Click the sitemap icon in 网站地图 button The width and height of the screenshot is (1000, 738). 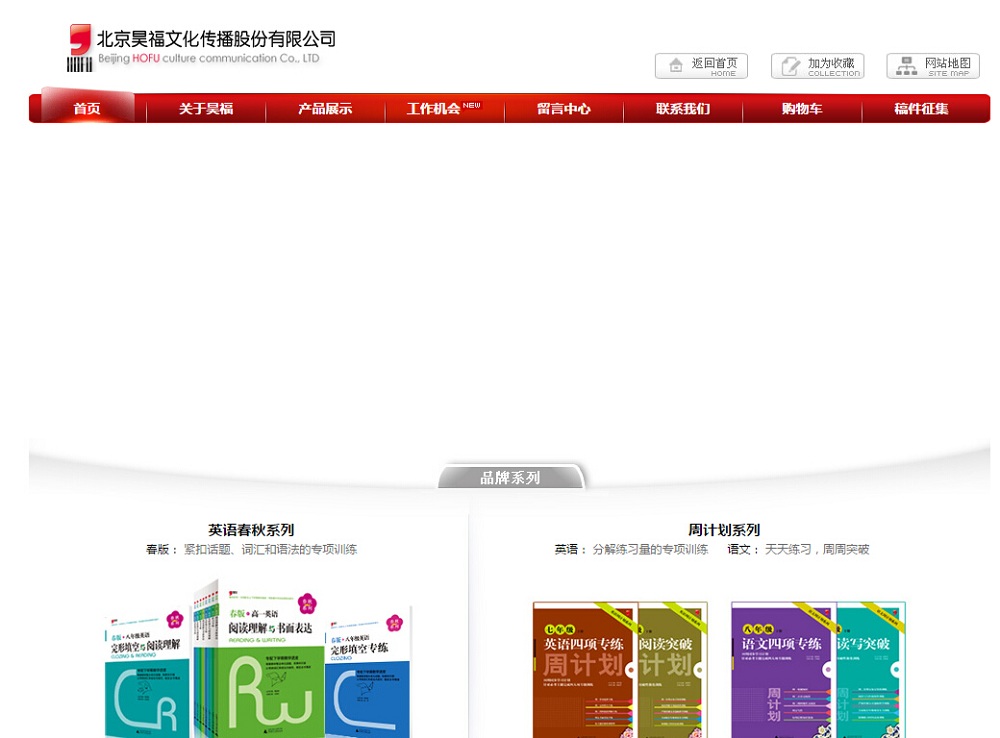(906, 66)
